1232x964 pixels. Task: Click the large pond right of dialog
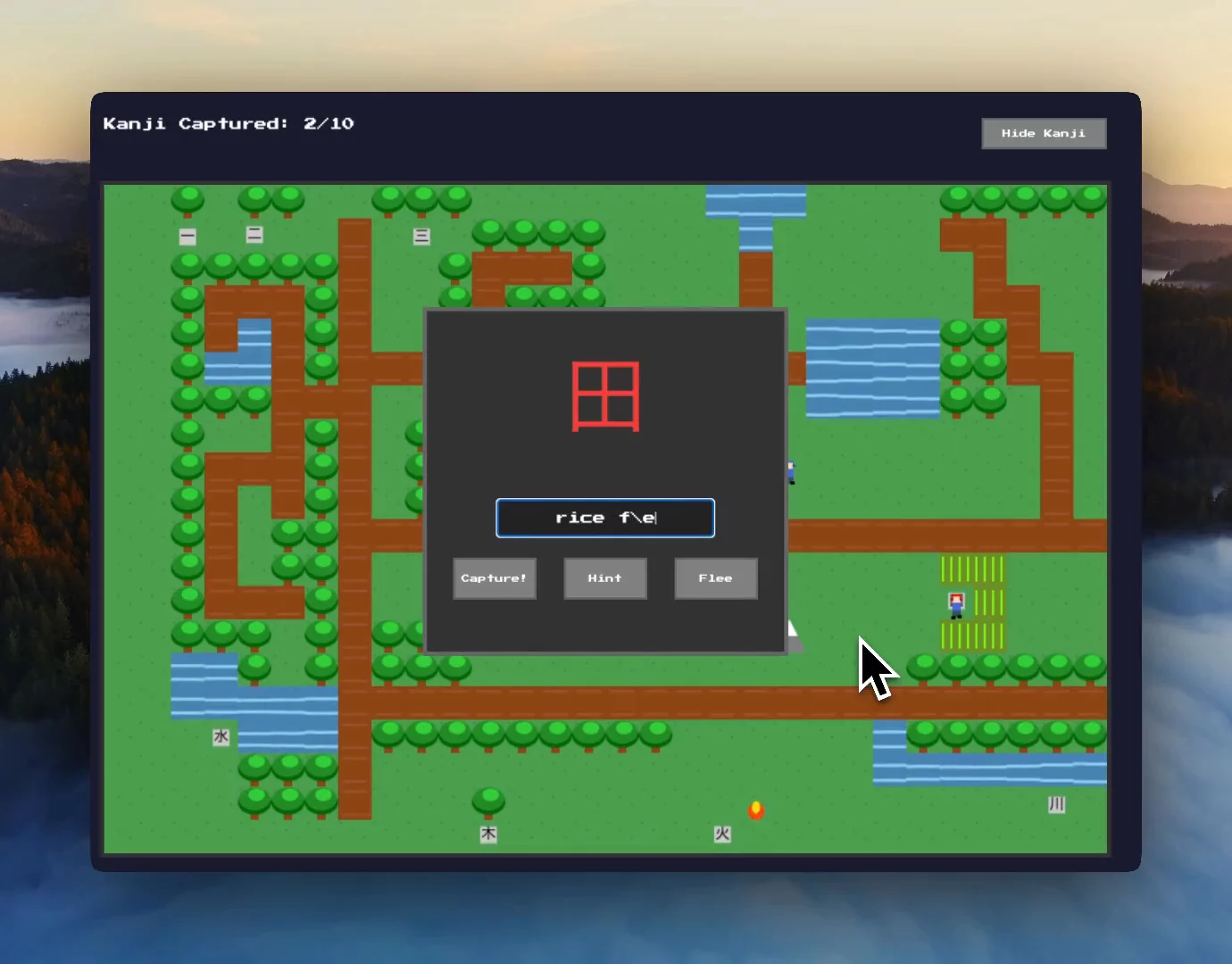click(x=872, y=369)
